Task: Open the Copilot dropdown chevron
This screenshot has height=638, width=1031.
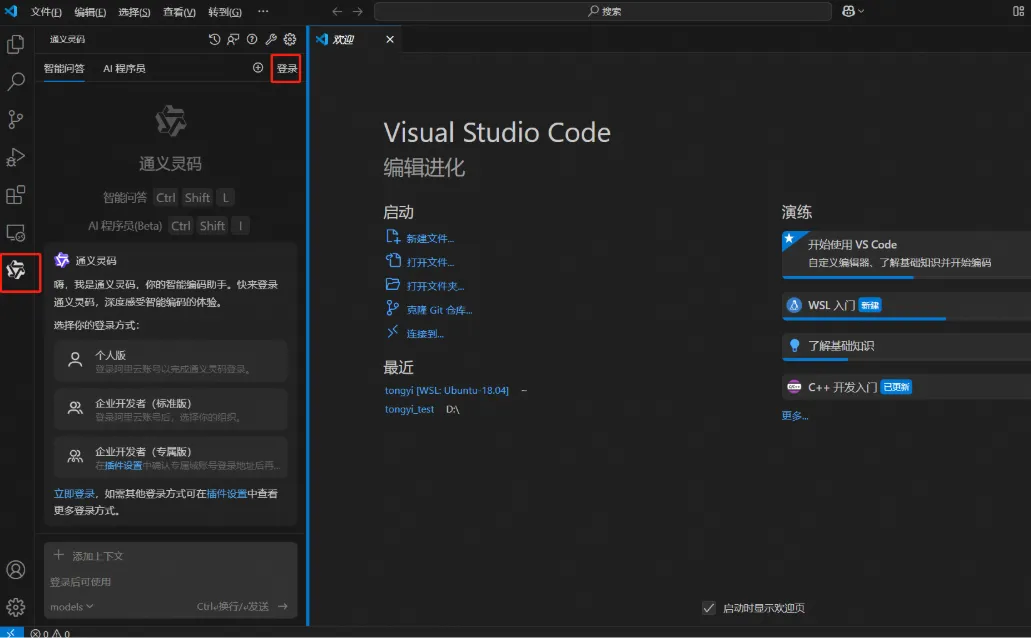Action: pos(861,11)
